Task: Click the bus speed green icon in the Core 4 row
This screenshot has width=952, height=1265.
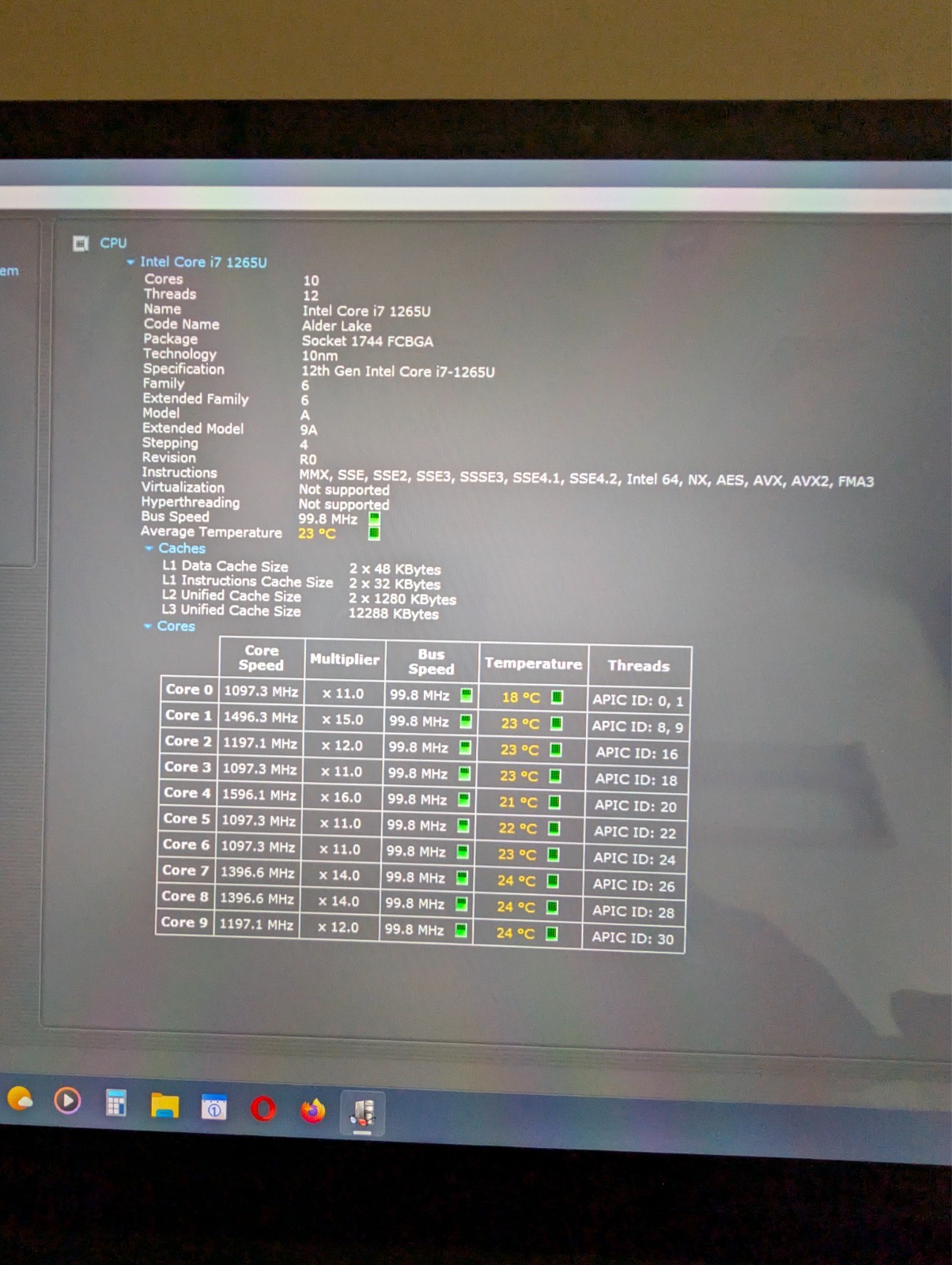Action: pos(464,799)
